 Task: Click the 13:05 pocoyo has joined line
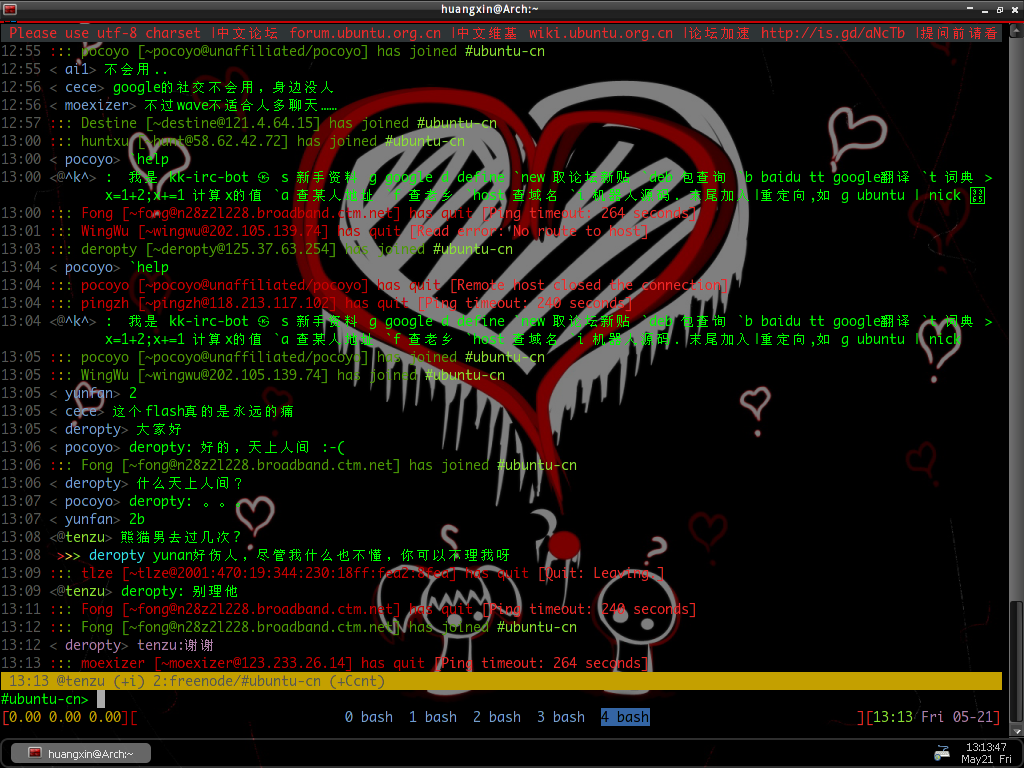pos(273,357)
